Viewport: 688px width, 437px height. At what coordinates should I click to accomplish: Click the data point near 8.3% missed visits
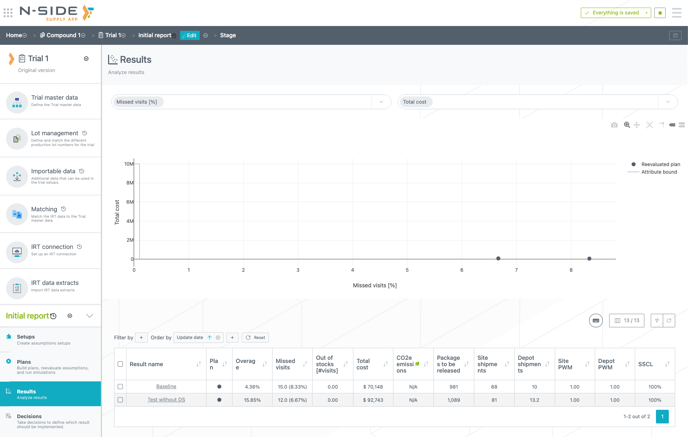pyautogui.click(x=589, y=259)
